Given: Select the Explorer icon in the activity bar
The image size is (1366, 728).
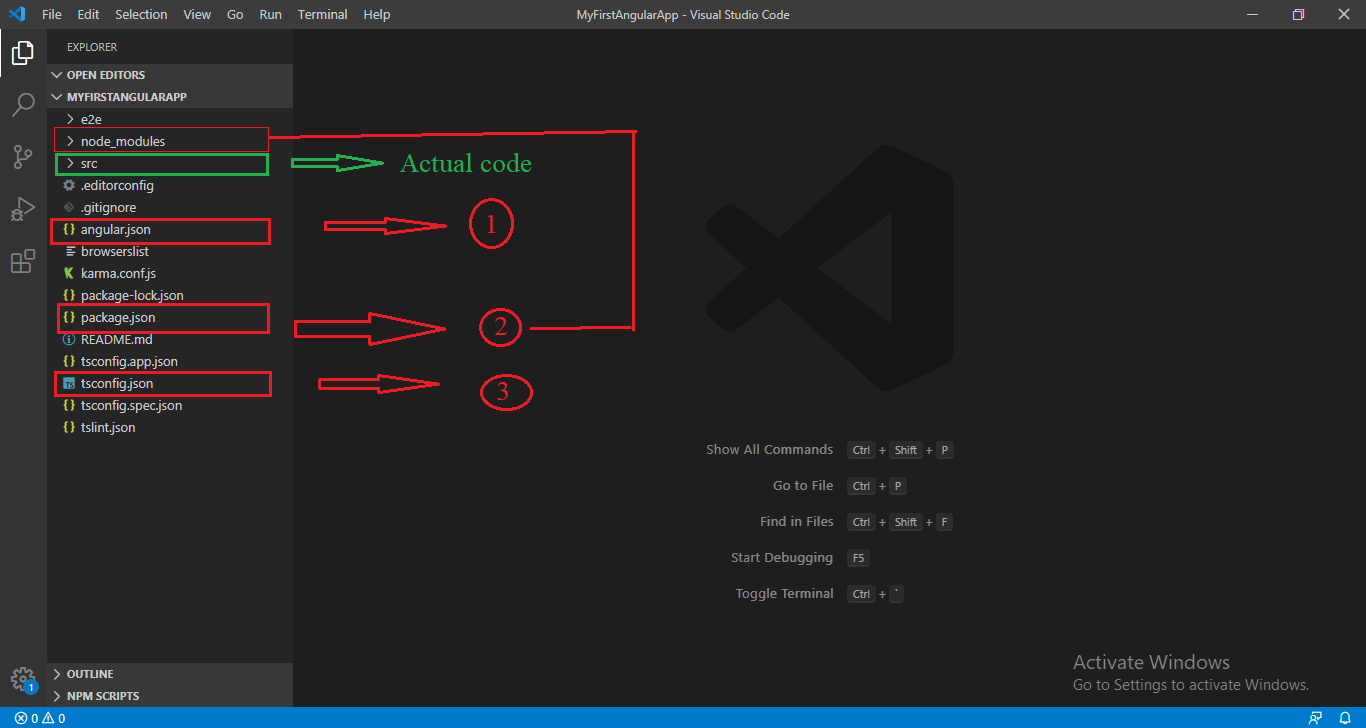Looking at the screenshot, I should [22, 53].
